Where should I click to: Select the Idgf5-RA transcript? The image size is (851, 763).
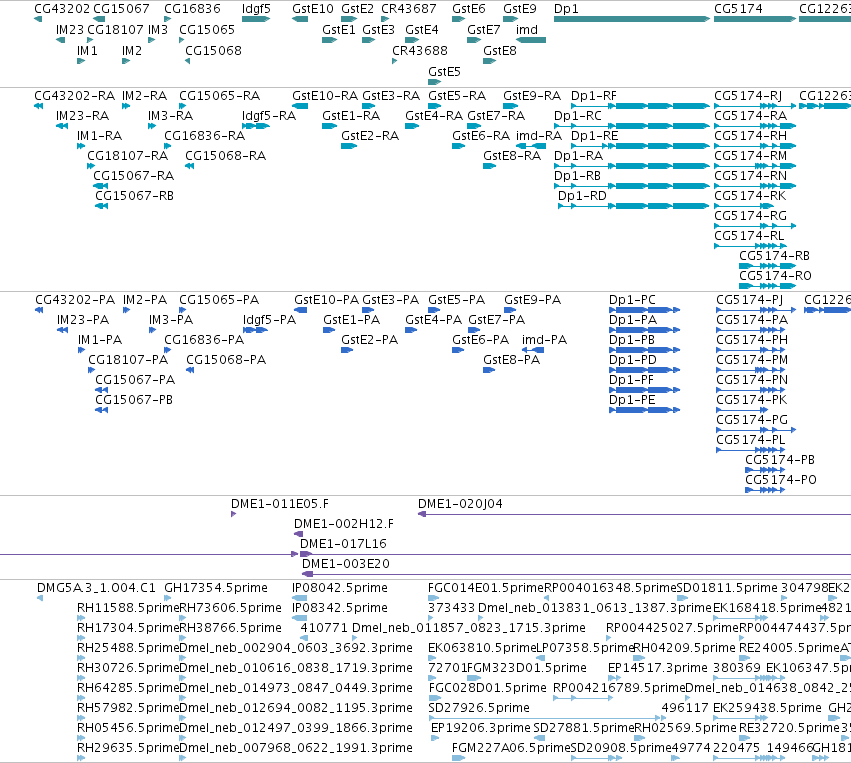pyautogui.click(x=256, y=126)
